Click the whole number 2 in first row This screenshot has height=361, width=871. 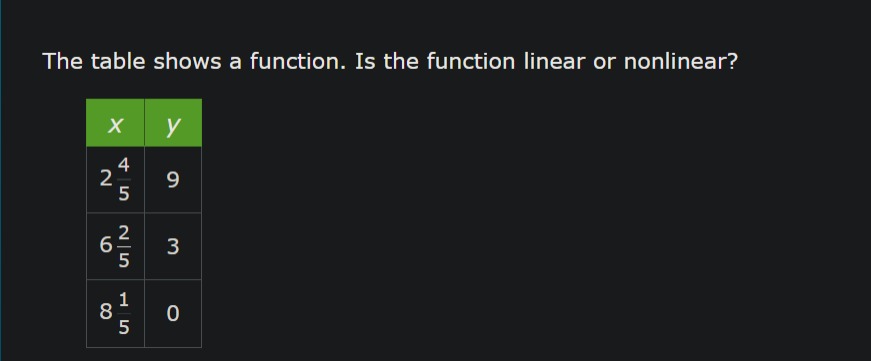click(106, 179)
